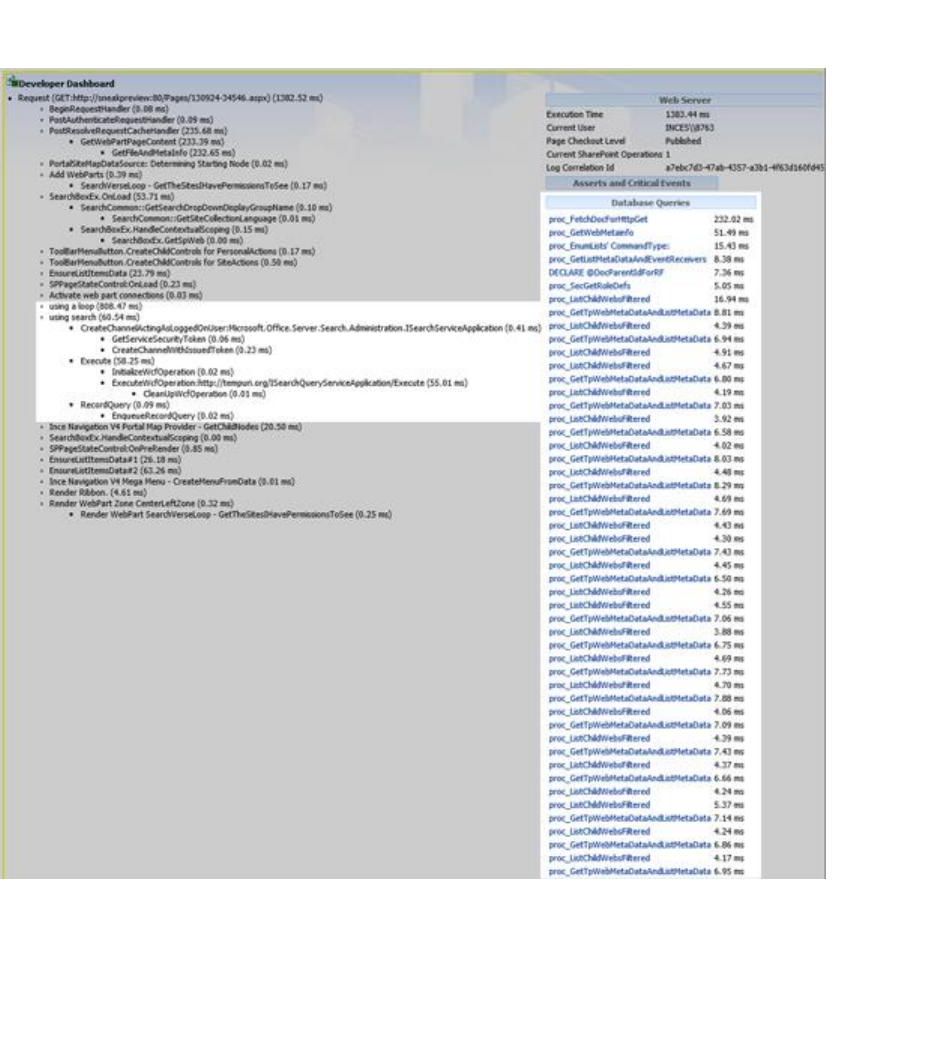
Task: Select the Developer Dashboard title text
Action: click(66, 84)
